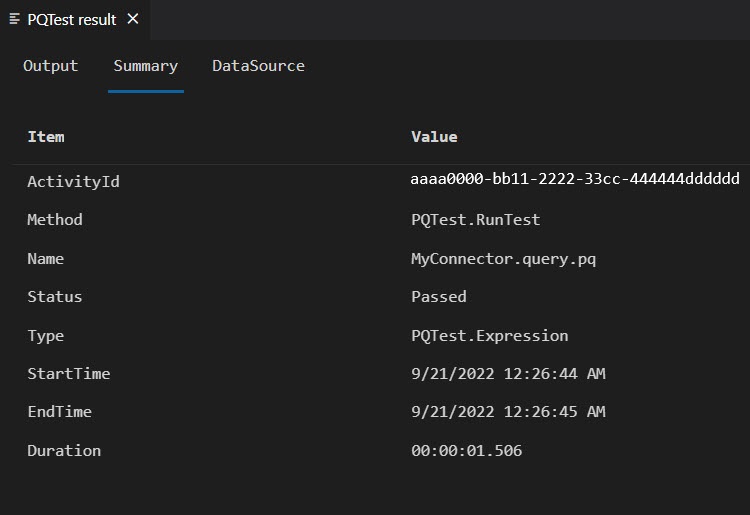The height and width of the screenshot is (515, 750).
Task: Click the EndTime timestamp value
Action: (508, 412)
